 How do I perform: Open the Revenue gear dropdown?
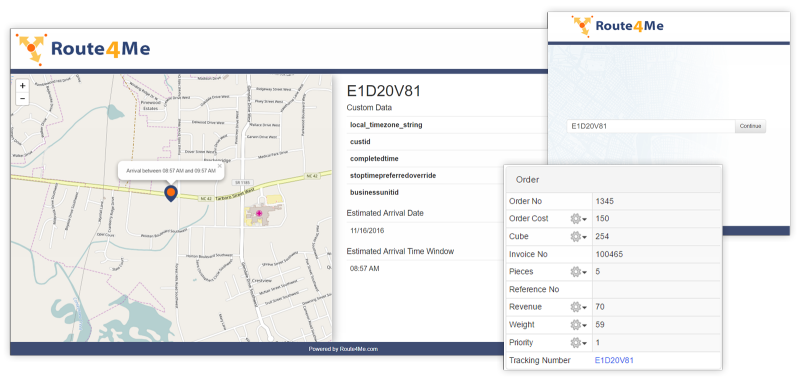(579, 307)
